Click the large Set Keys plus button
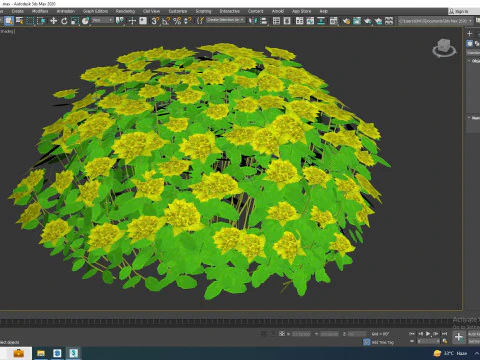 click(459, 337)
